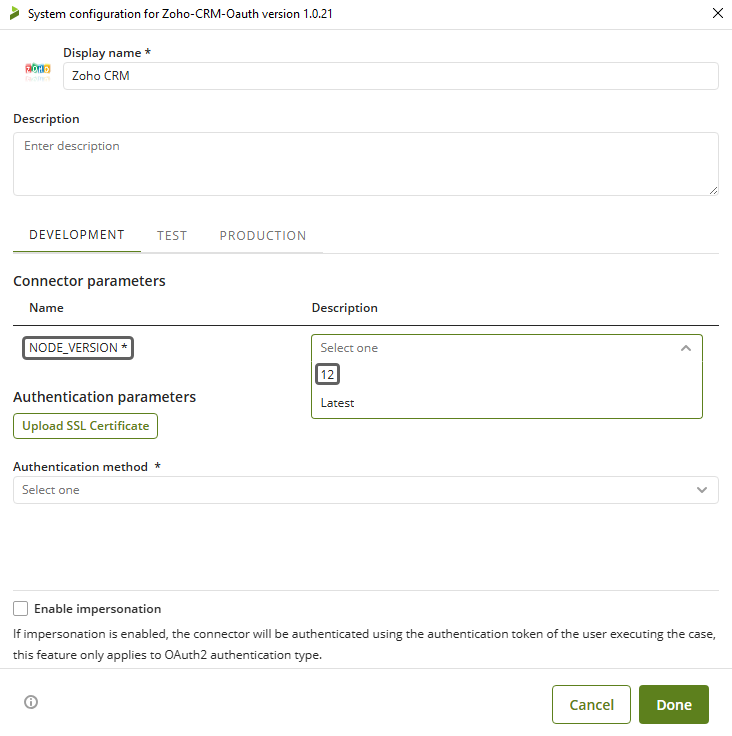
Task: Click the NODE_VERSION parameter name
Action: pyautogui.click(x=78, y=348)
